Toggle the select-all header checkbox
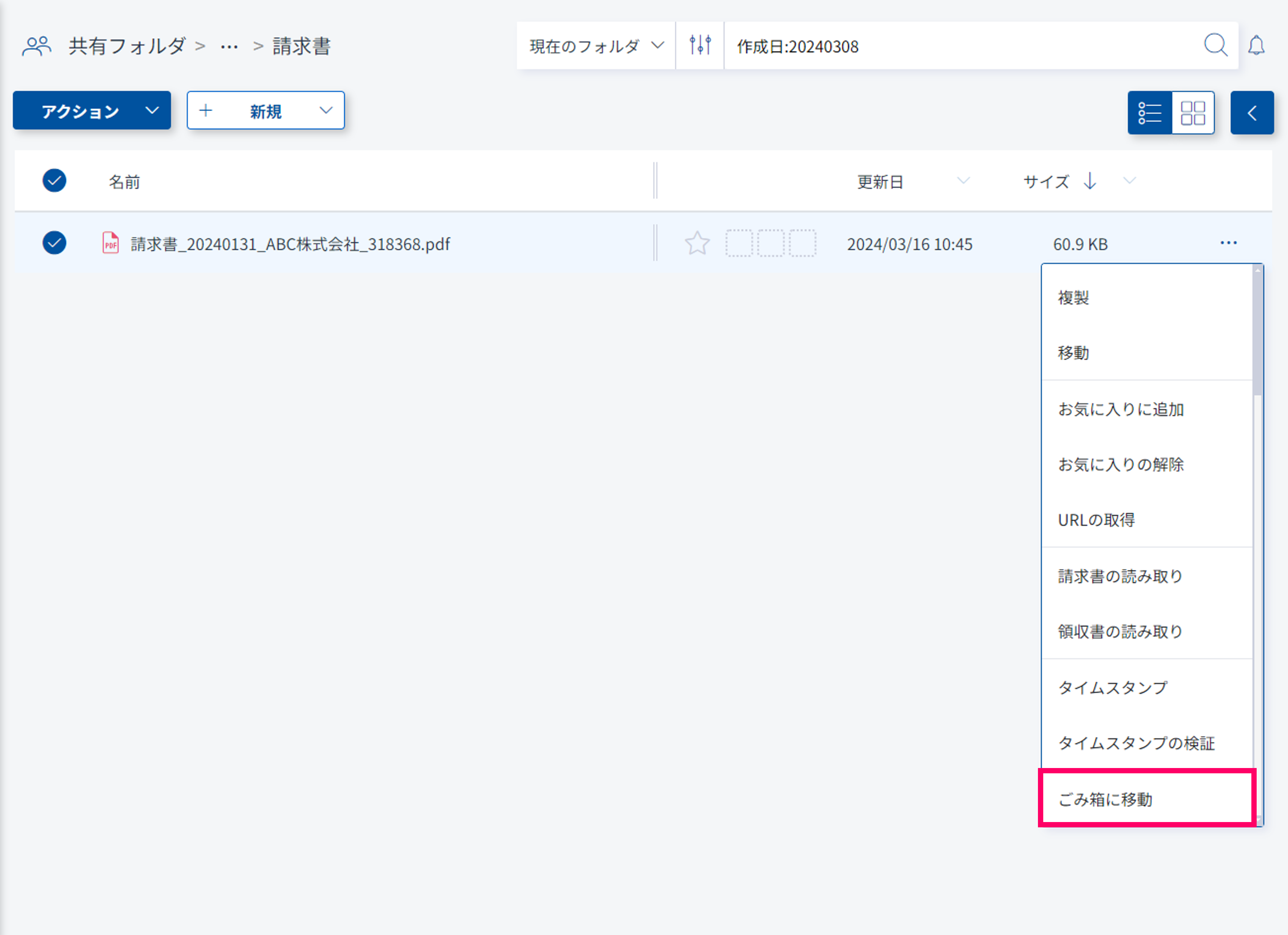Viewport: 1288px width, 935px height. 54,181
